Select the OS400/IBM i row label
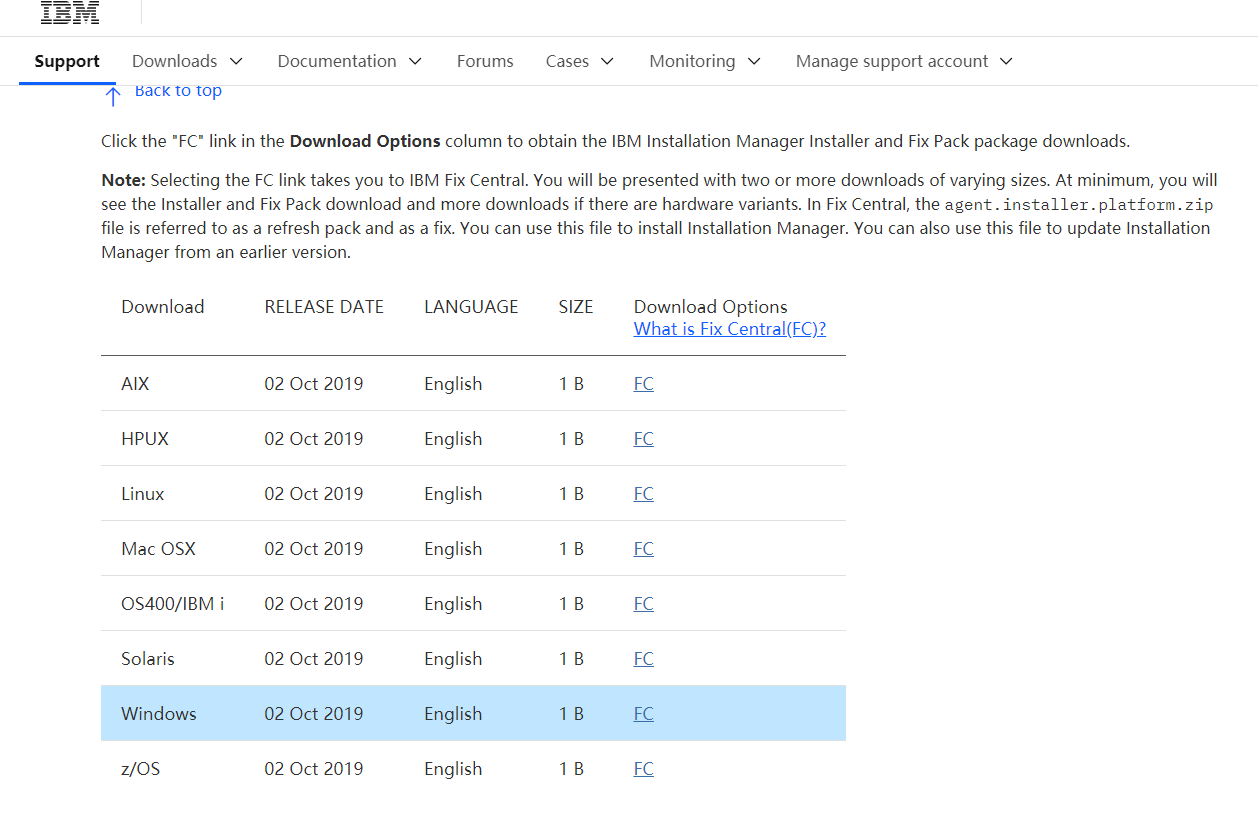The height and width of the screenshot is (819, 1258). point(173,604)
